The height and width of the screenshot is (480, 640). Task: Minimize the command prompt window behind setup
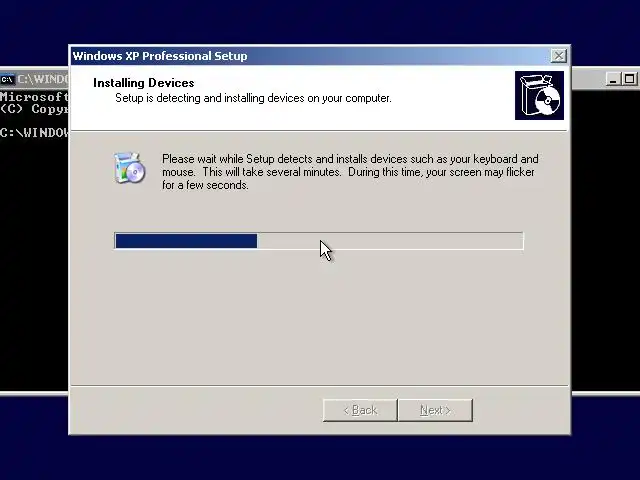(613, 79)
